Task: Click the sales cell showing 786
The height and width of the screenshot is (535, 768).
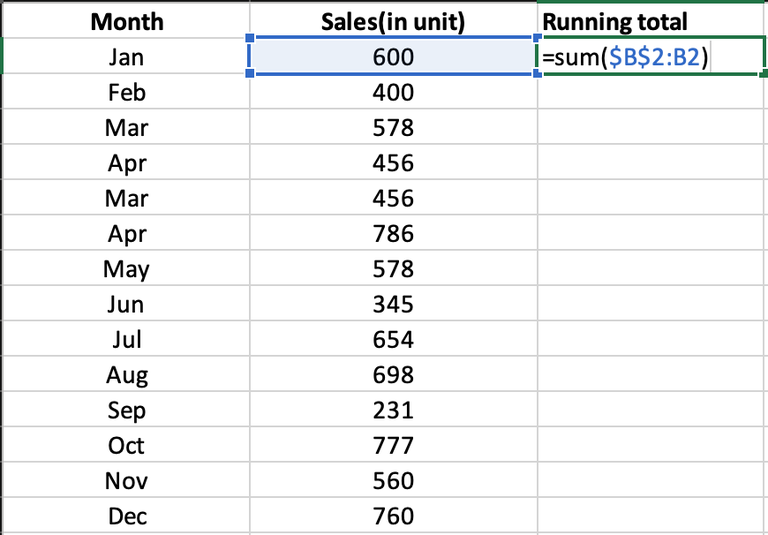Action: pyautogui.click(x=393, y=234)
